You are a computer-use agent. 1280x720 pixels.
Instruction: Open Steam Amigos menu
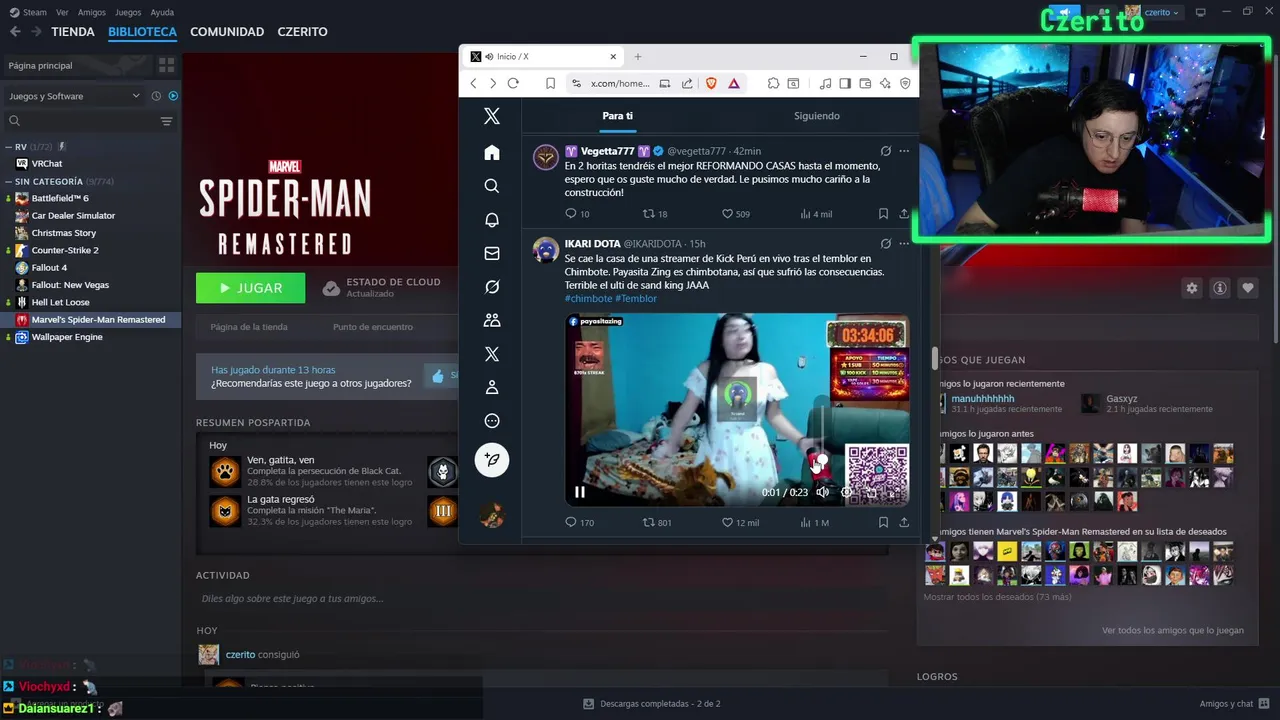92,13
